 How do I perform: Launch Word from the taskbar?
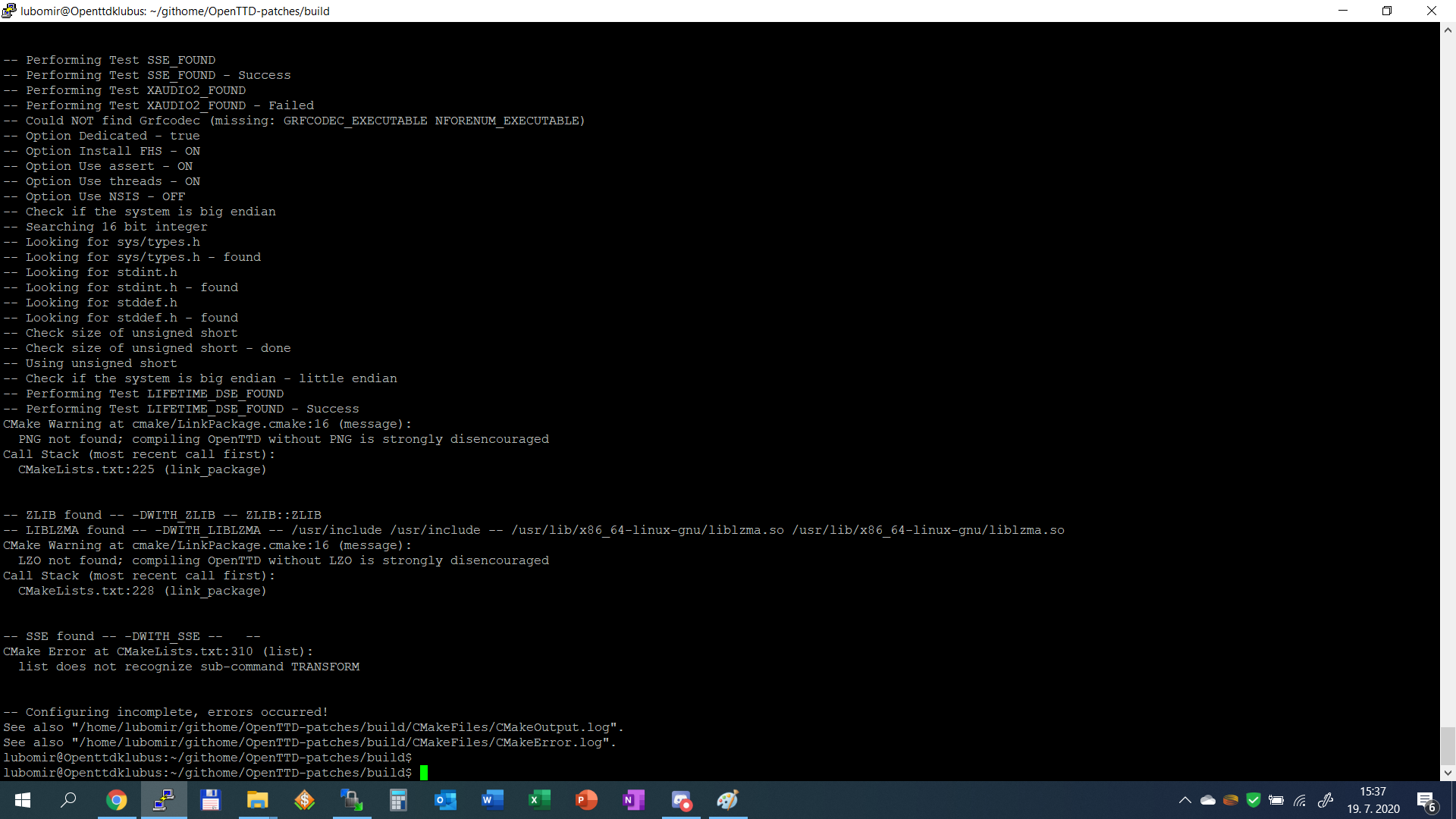pos(492,800)
